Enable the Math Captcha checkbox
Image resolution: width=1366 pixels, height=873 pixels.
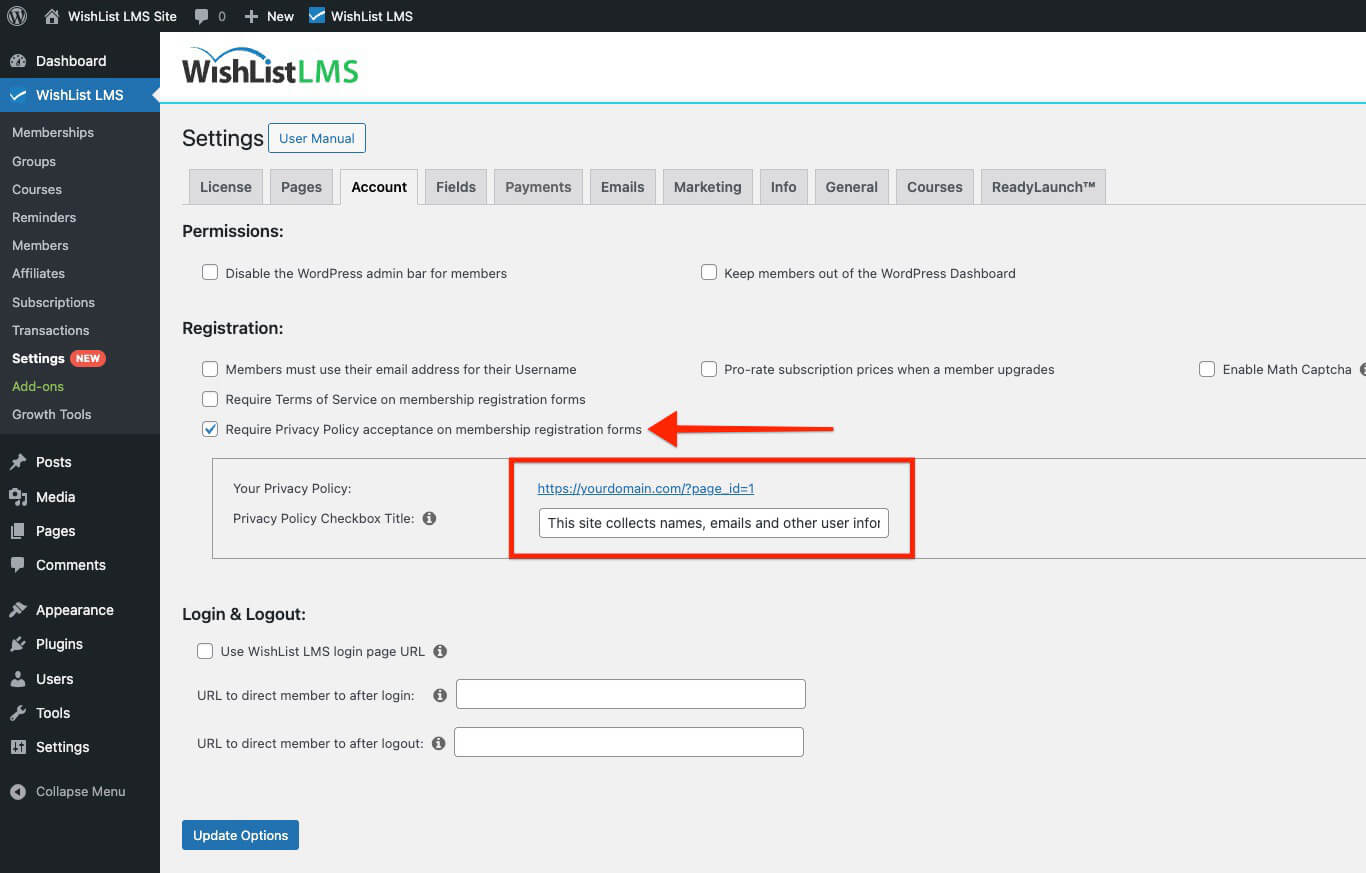[1207, 369]
